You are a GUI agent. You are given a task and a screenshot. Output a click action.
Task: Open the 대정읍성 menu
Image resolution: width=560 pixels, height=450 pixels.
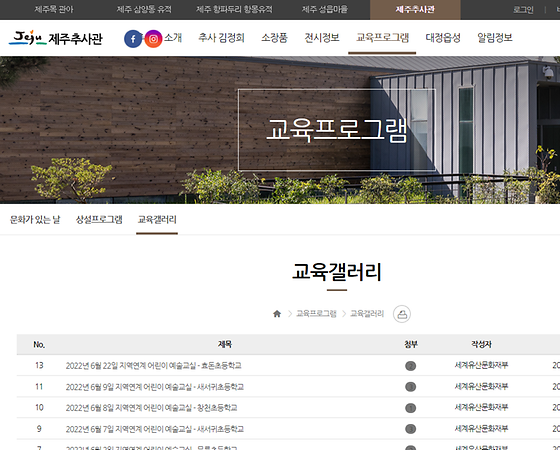point(443,38)
